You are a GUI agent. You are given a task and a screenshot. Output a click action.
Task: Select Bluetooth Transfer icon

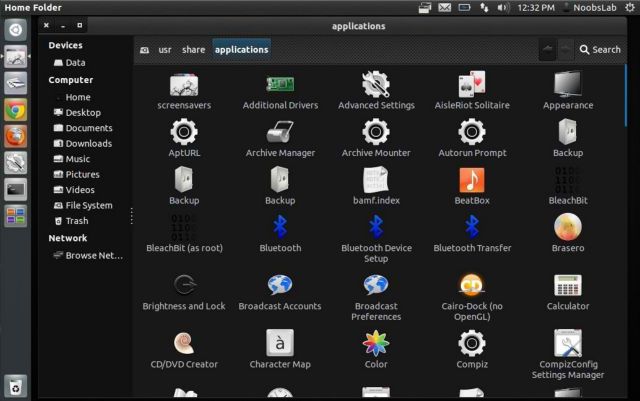pos(472,227)
